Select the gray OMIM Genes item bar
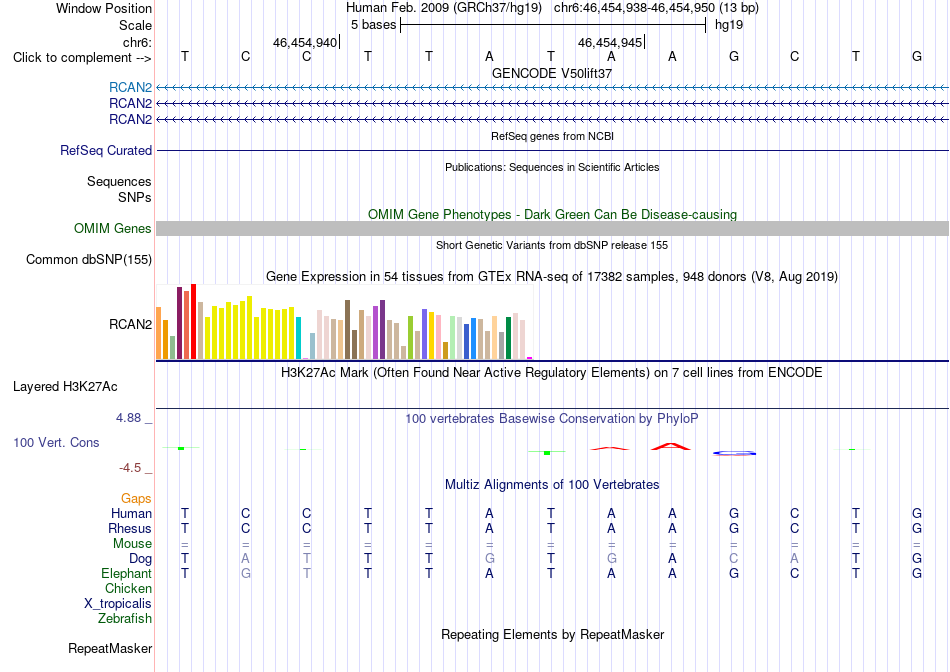 (x=553, y=228)
